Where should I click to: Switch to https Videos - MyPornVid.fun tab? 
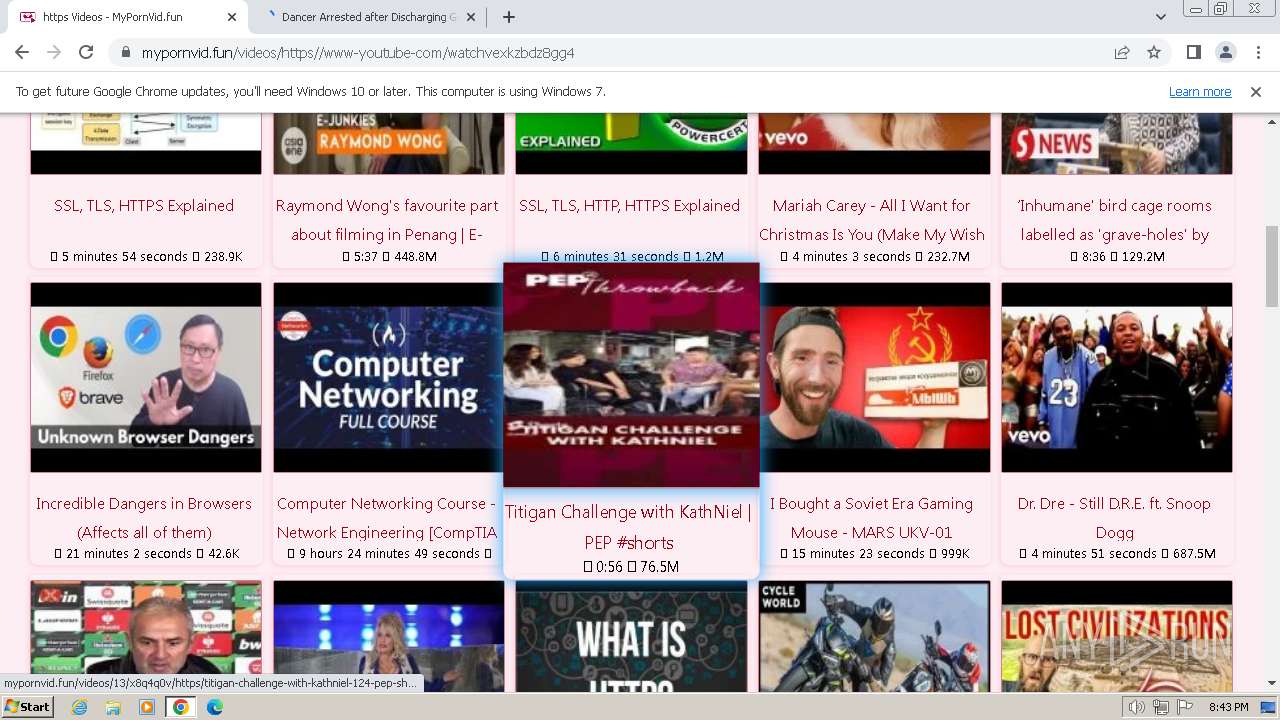tap(125, 17)
